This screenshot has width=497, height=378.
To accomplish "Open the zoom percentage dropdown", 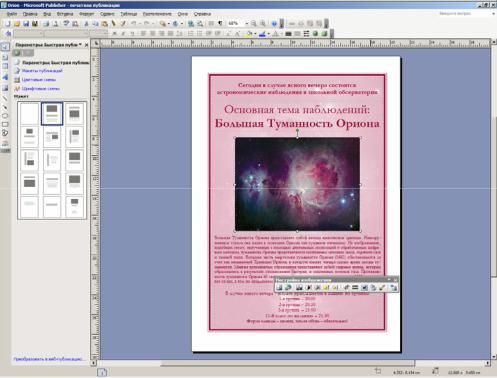I will coord(247,24).
